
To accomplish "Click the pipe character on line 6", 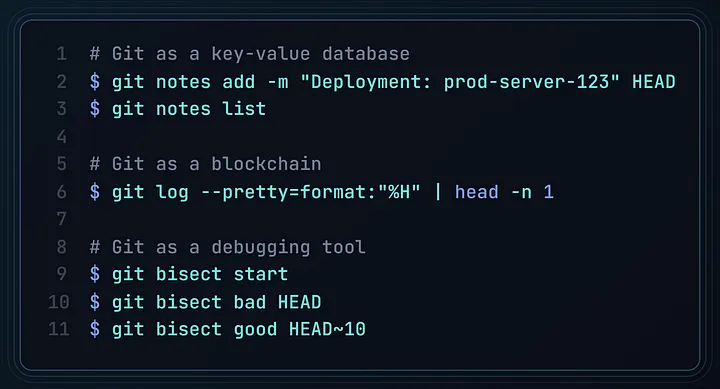I will (x=438, y=192).
